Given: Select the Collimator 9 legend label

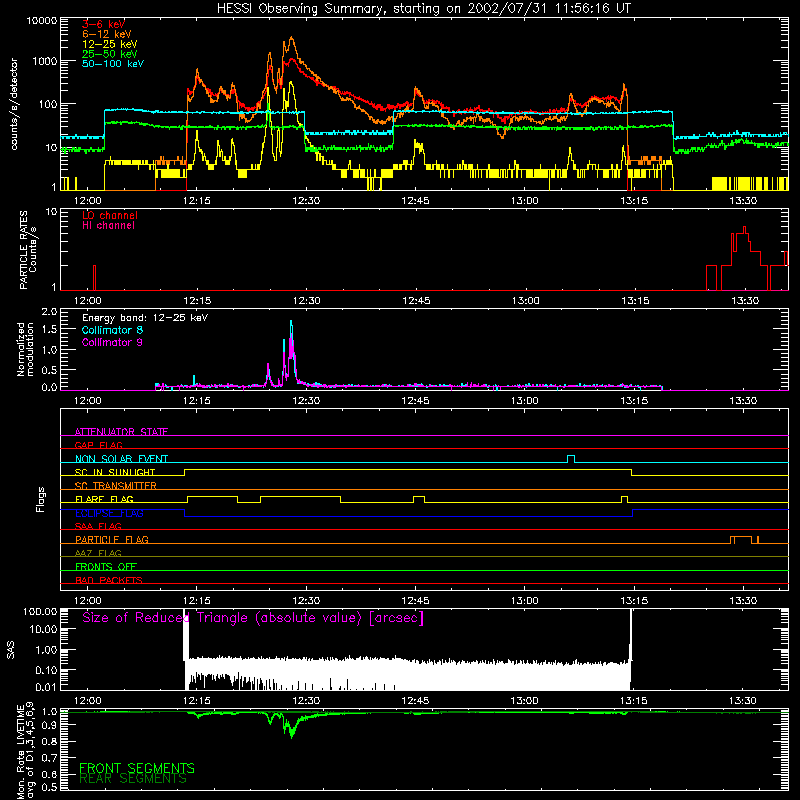Looking at the screenshot, I should click(x=112, y=342).
